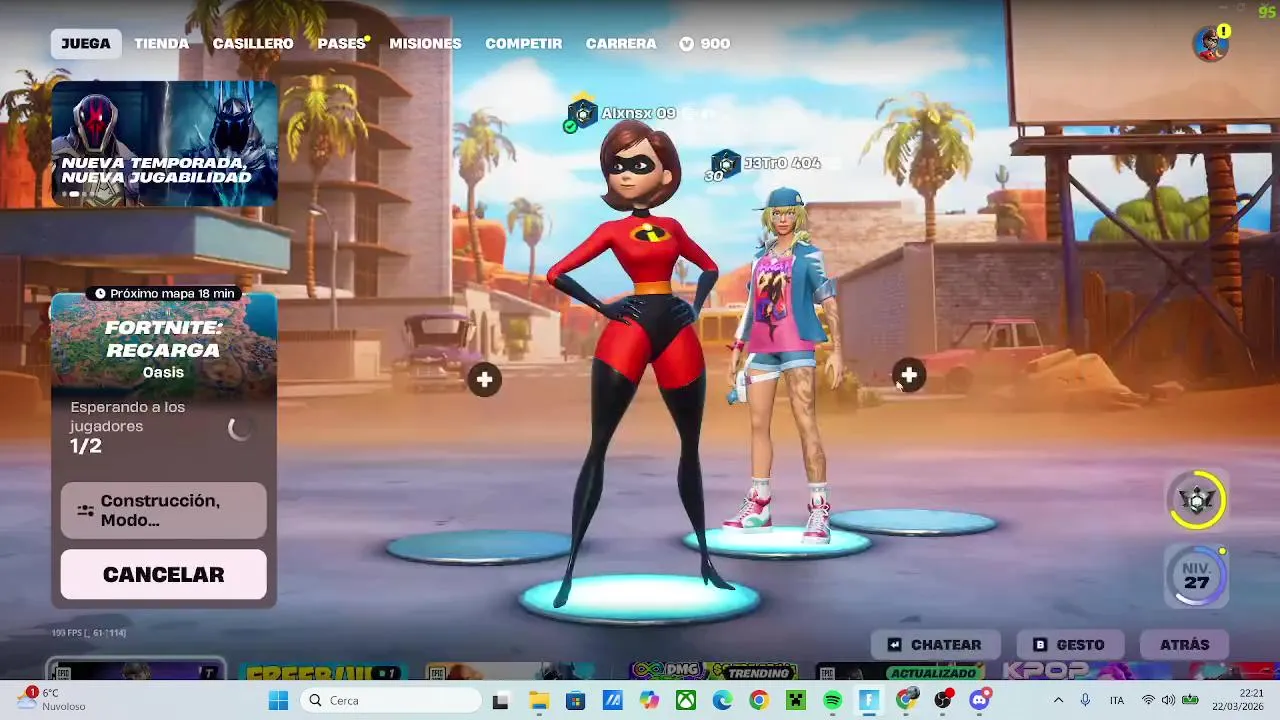Click the GESTO button
This screenshot has height=720, width=1280.
(1069, 645)
